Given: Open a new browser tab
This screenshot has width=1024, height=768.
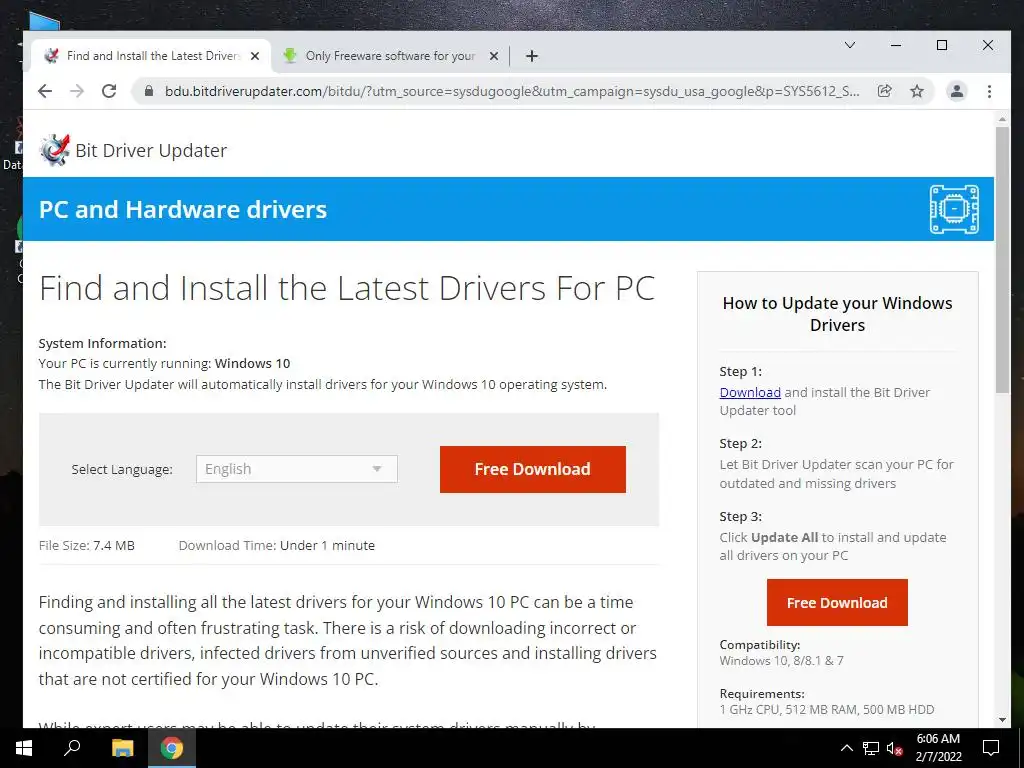Looking at the screenshot, I should [532, 56].
